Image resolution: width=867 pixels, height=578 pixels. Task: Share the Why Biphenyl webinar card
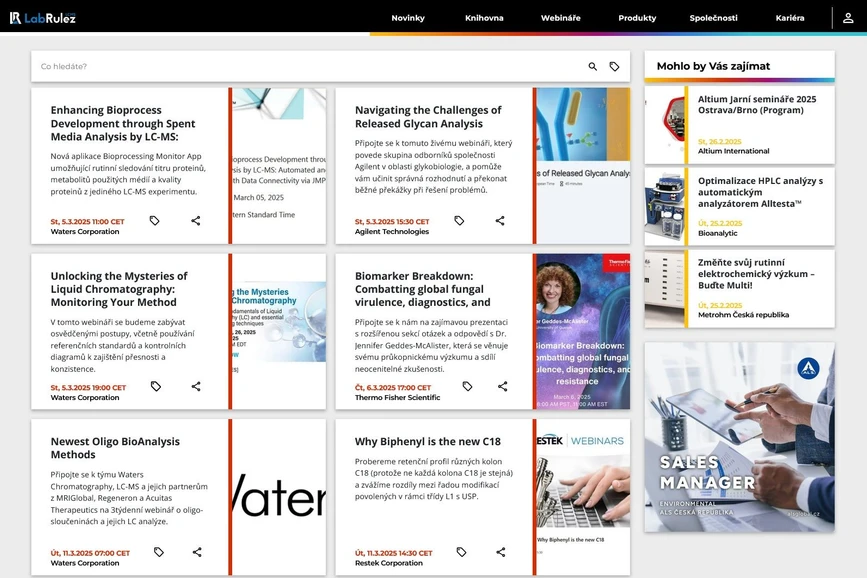[x=500, y=552]
